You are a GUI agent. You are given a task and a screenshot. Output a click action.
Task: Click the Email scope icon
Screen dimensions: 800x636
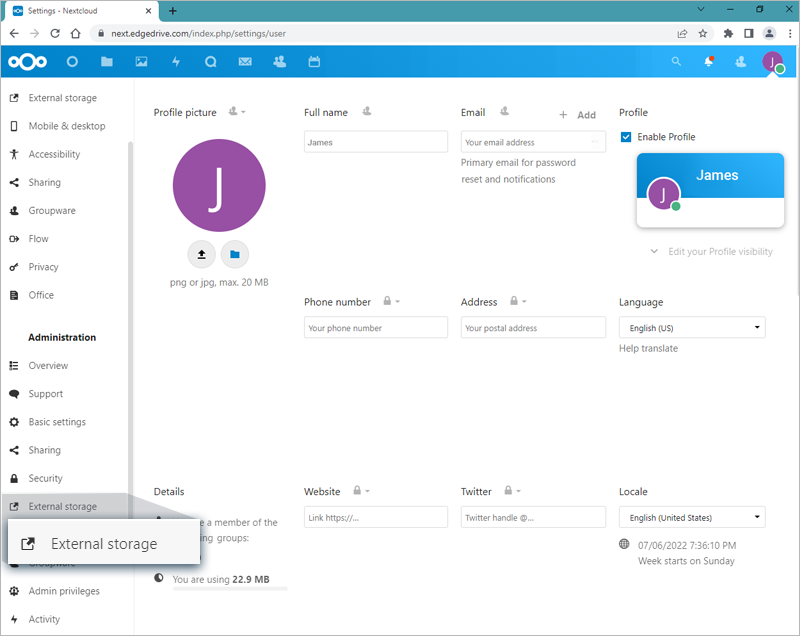click(x=505, y=111)
